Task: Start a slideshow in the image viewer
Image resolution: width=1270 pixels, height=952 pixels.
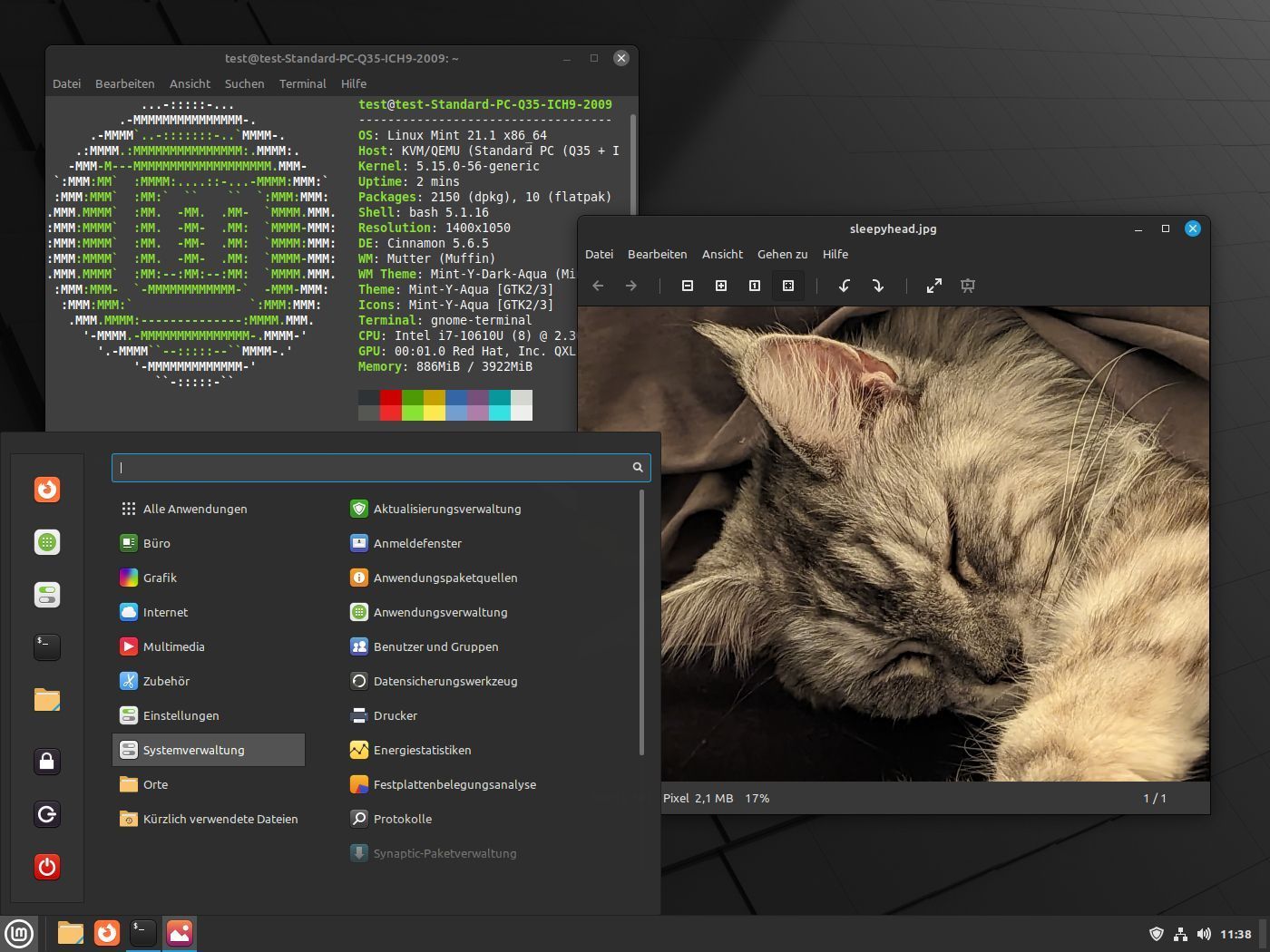Action: tap(968, 286)
